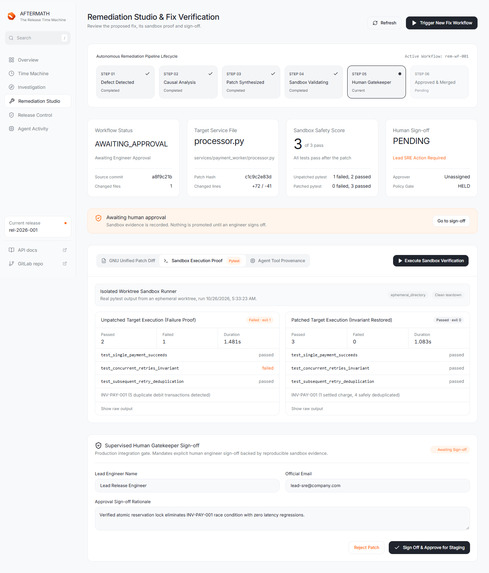
Task: Click the Agent Tool Provenance tab icon
Action: (252, 261)
